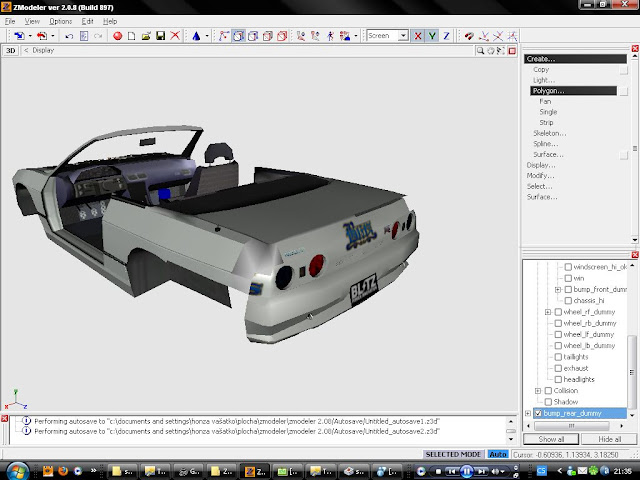The height and width of the screenshot is (480, 640).
Task: Uncheck the bump_rear_dummy checkbox
Action: tap(539, 413)
